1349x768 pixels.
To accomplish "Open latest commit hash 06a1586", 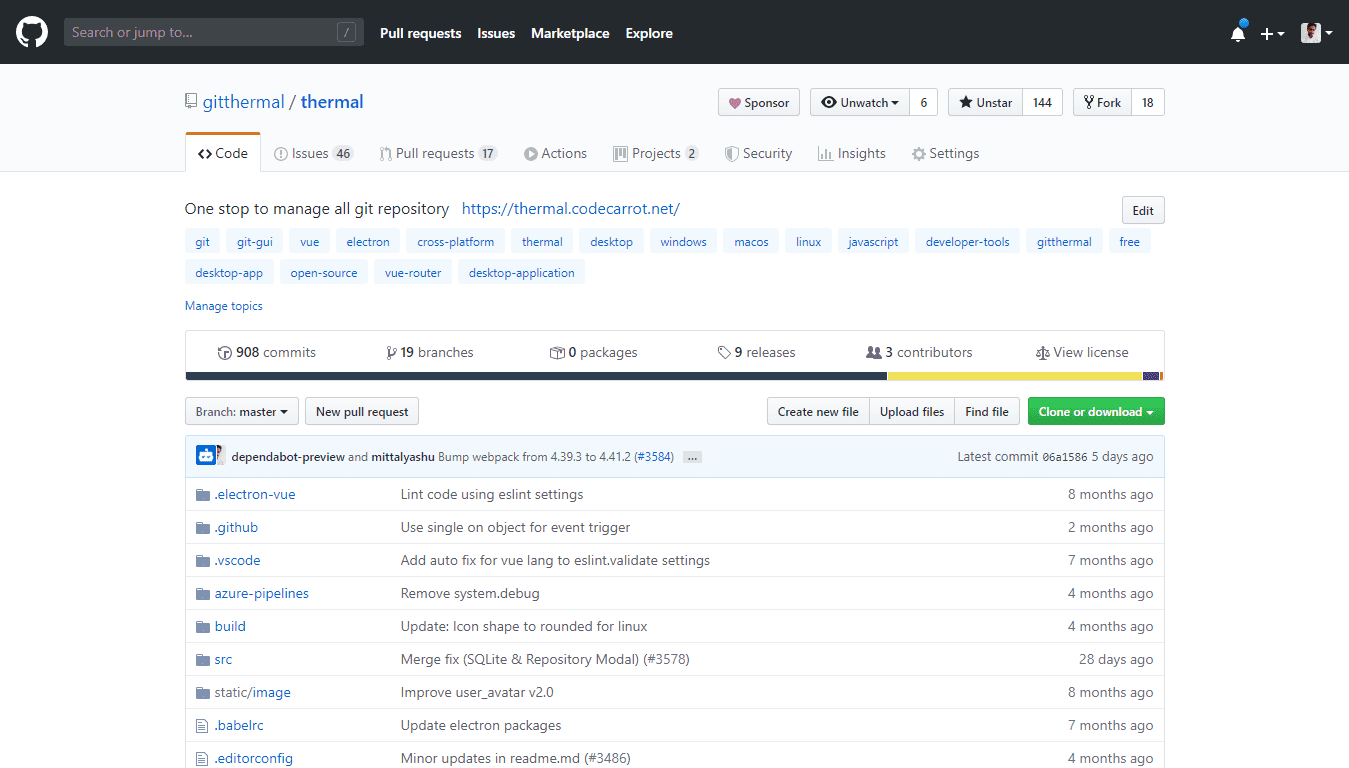I will 1065,457.
